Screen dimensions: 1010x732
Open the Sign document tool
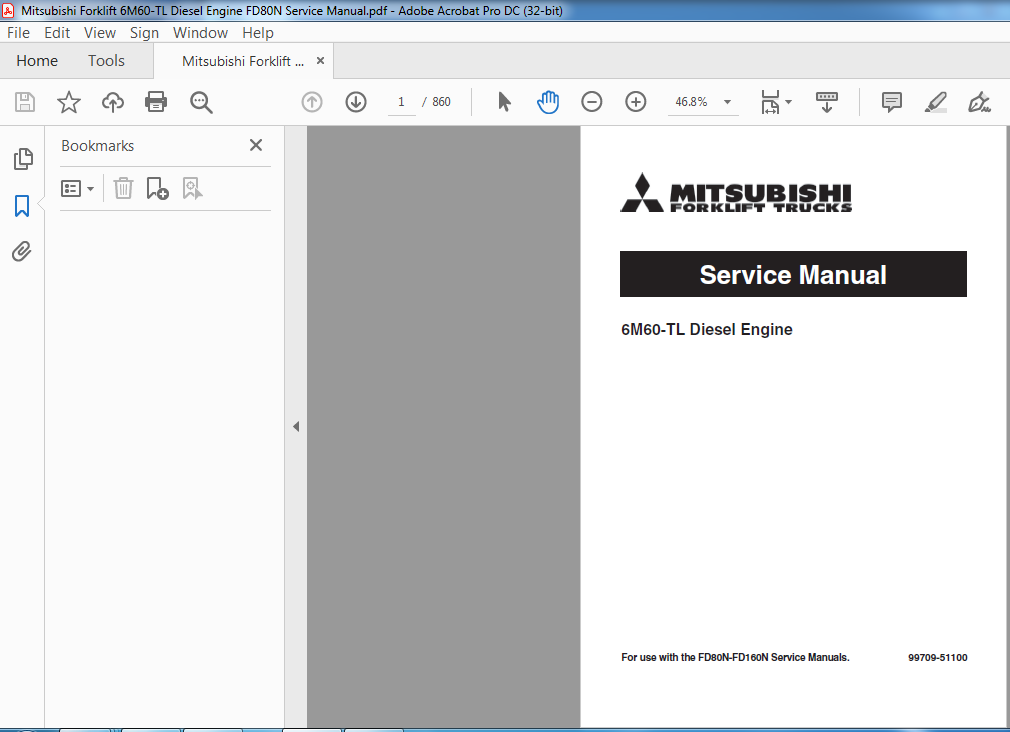point(979,102)
